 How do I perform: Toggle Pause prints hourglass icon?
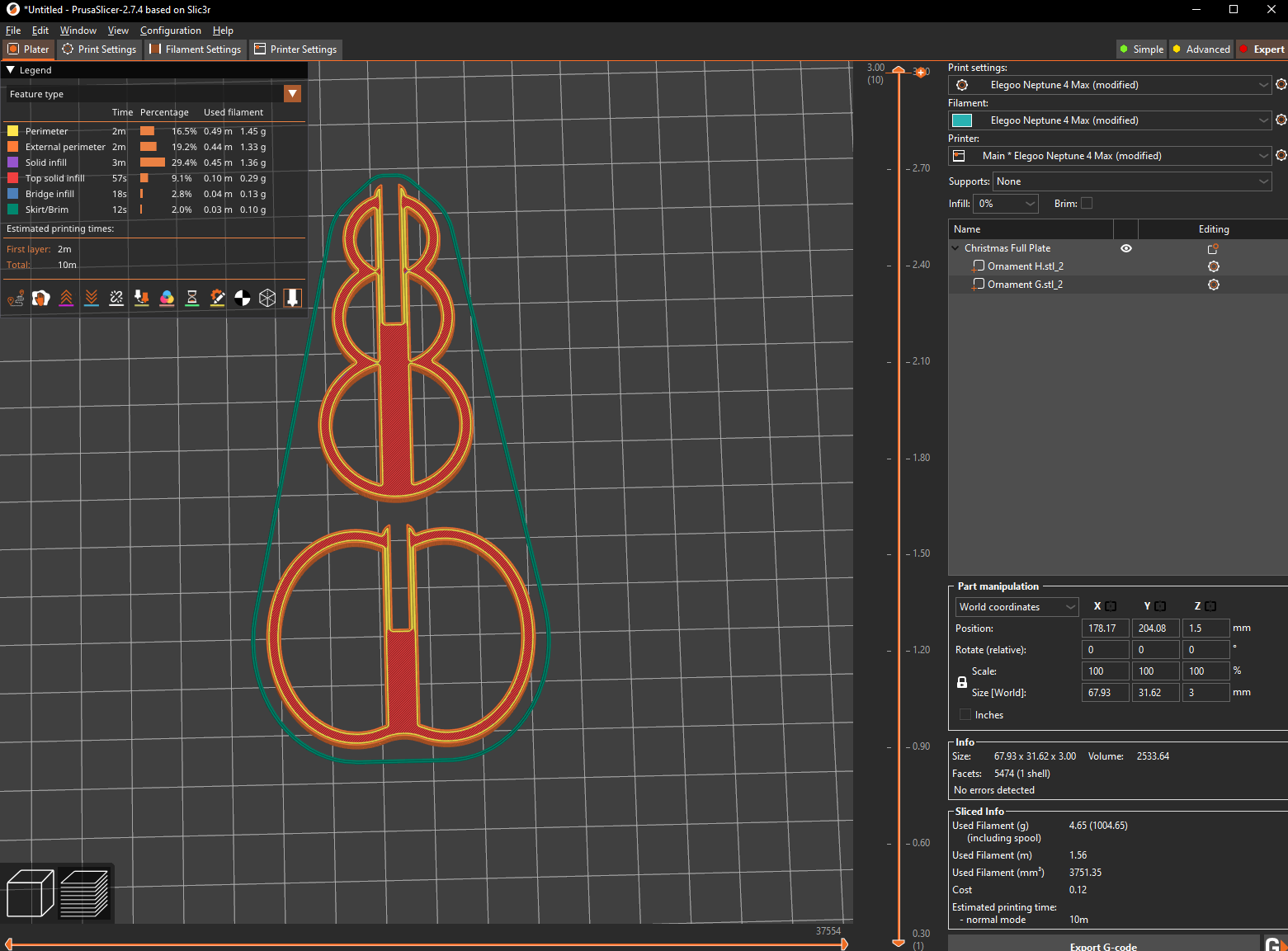[192, 299]
